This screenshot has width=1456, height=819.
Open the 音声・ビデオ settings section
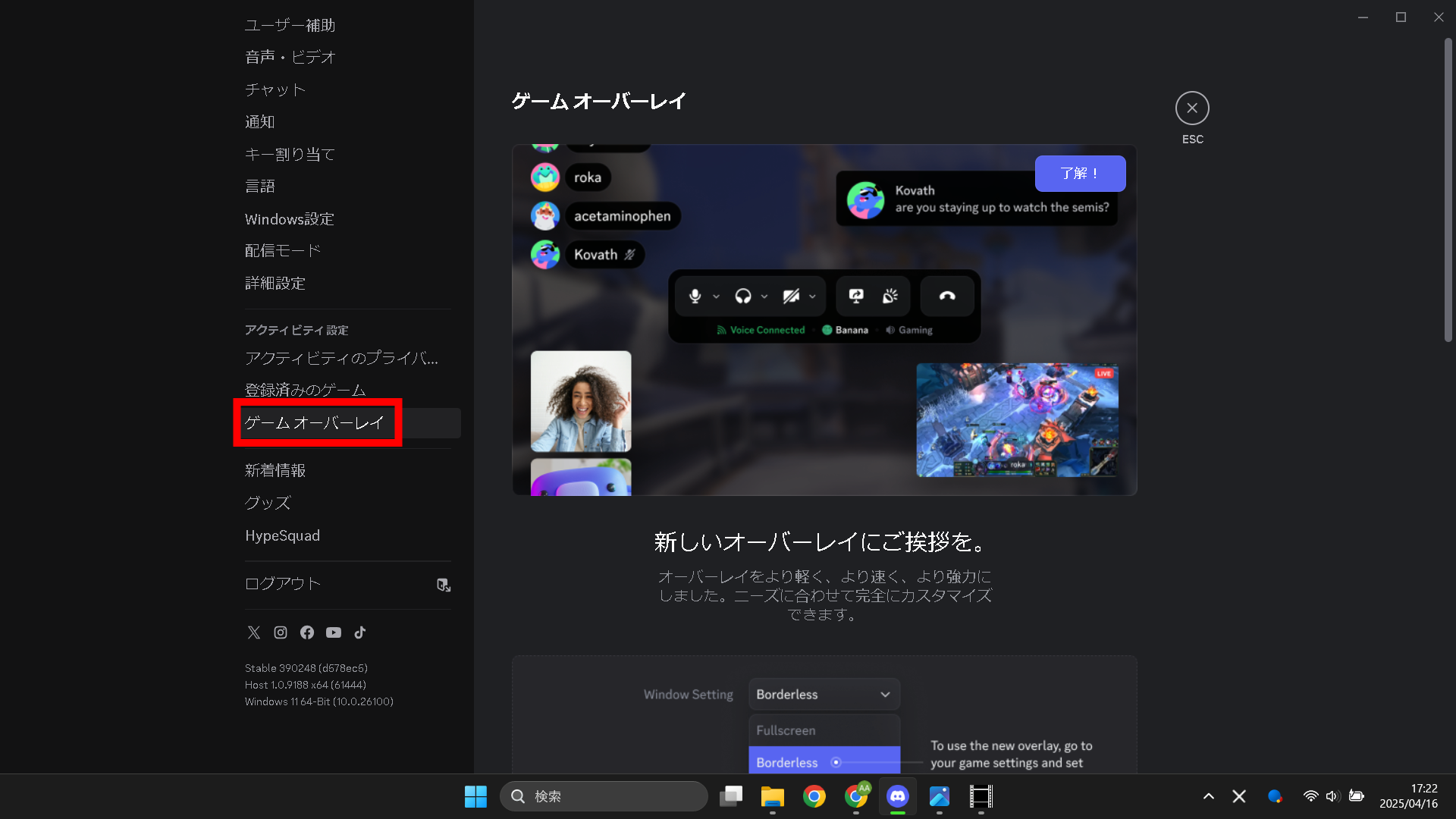(290, 57)
